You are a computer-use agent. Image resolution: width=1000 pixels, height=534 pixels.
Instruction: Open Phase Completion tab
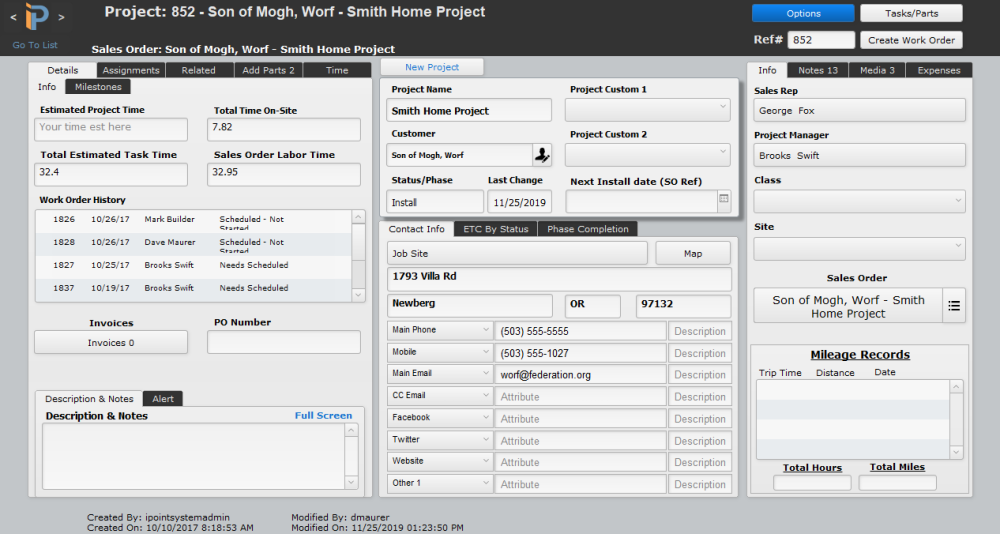[x=587, y=229]
